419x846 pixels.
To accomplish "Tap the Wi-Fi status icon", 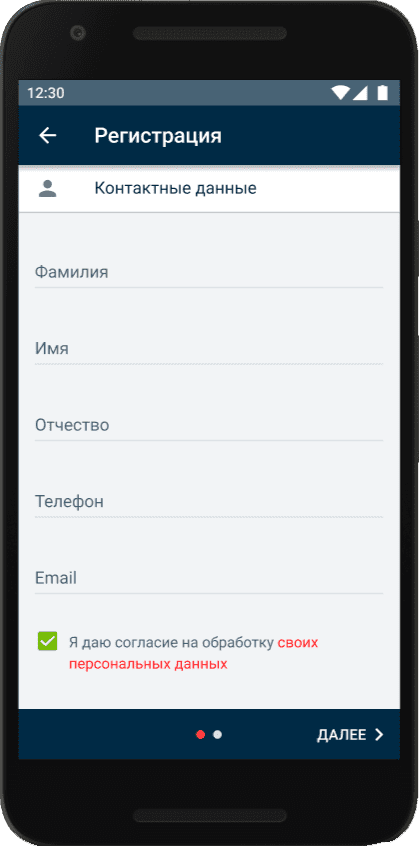I will (340, 93).
